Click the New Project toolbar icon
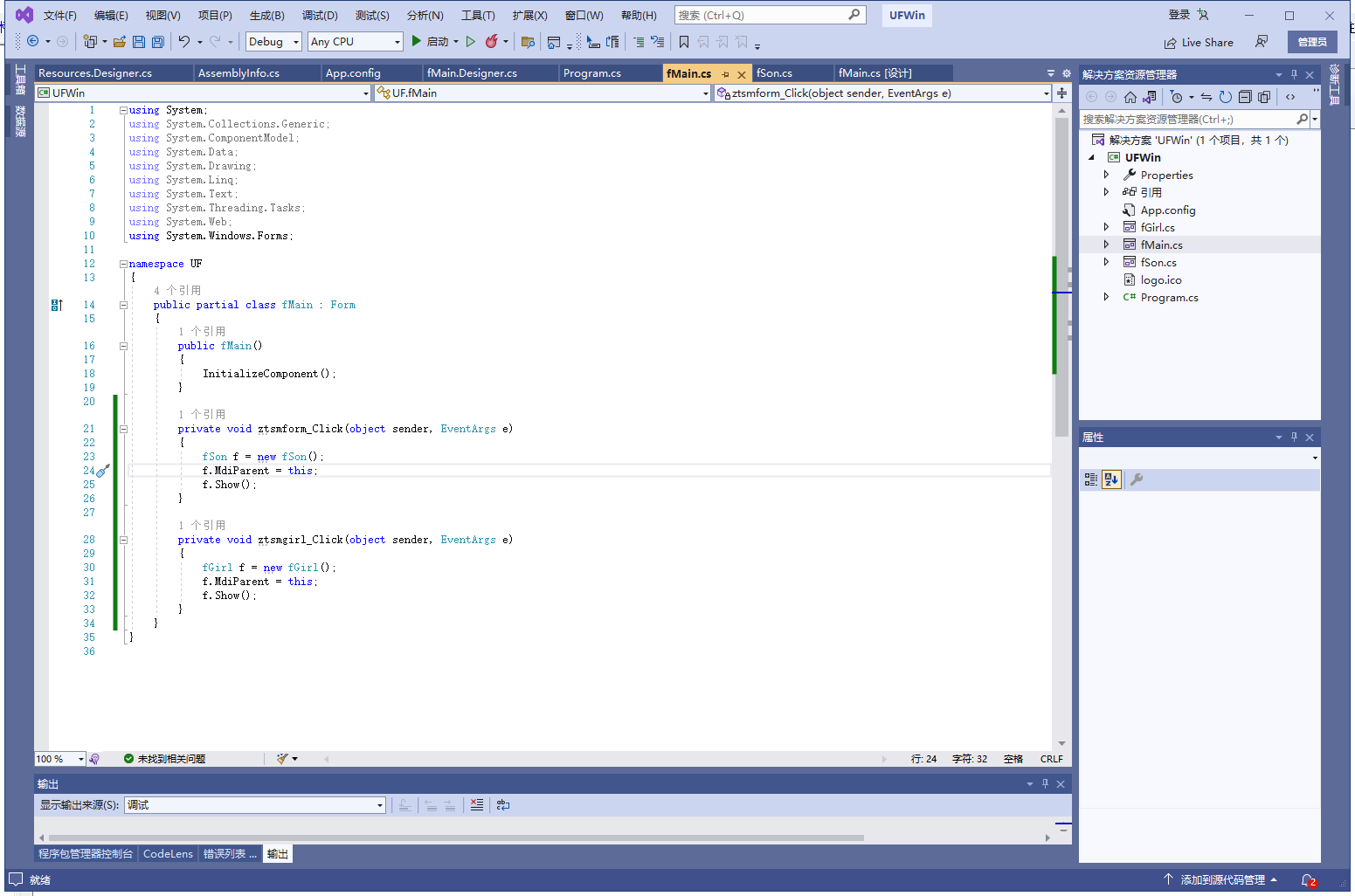The width and height of the screenshot is (1355, 896). coord(89,41)
